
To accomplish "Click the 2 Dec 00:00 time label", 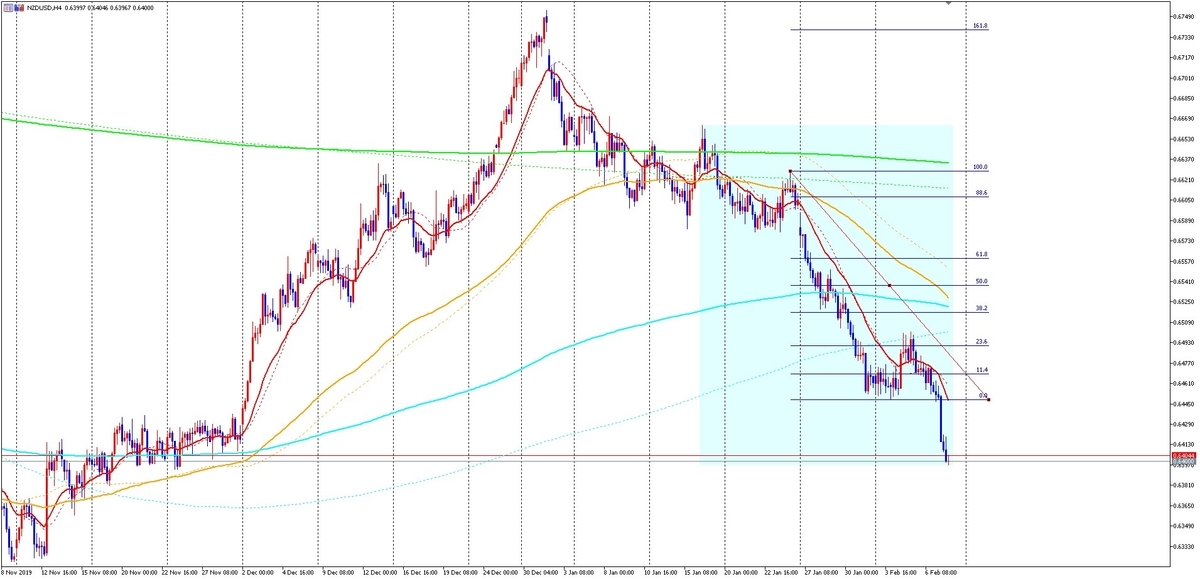I will 259,573.
